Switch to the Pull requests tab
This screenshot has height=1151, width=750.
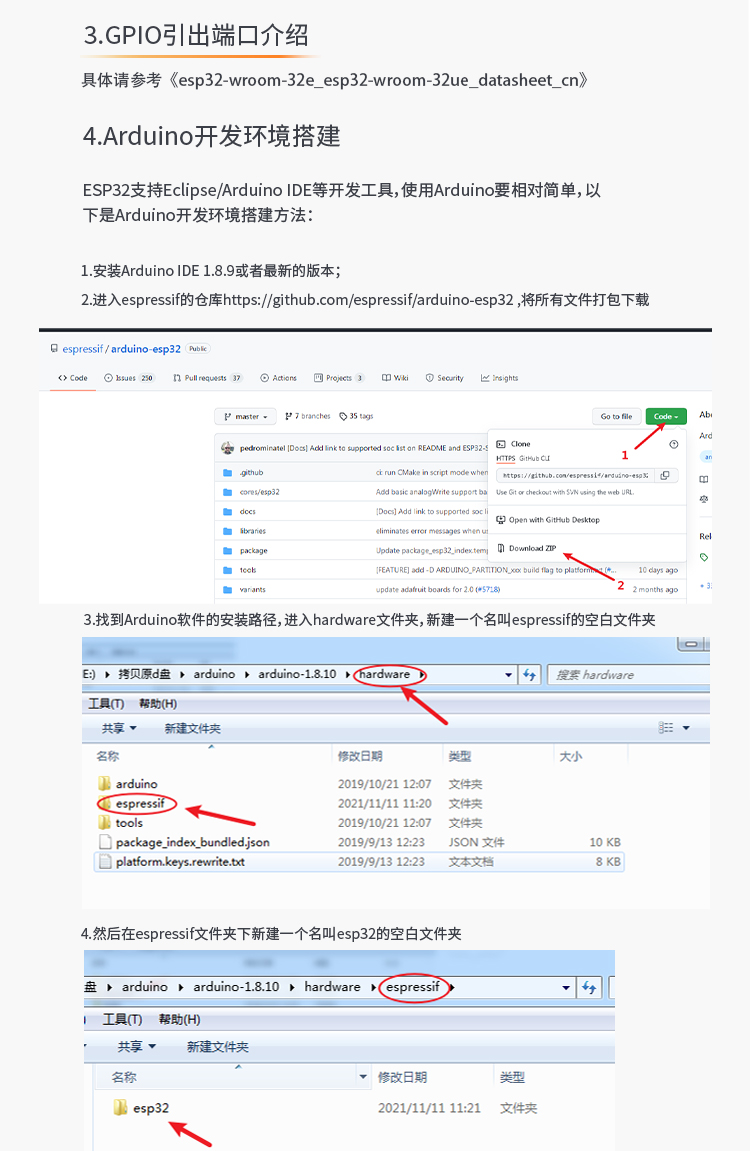207,378
